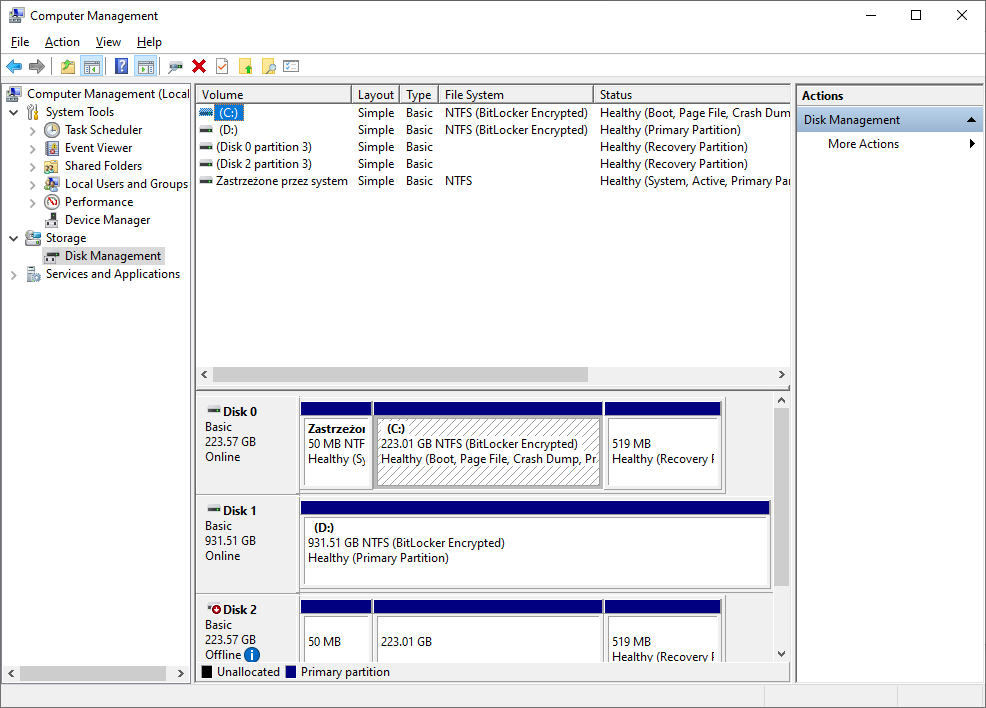Click the red X Delete toolbar icon
This screenshot has height=708, width=986.
pos(198,66)
